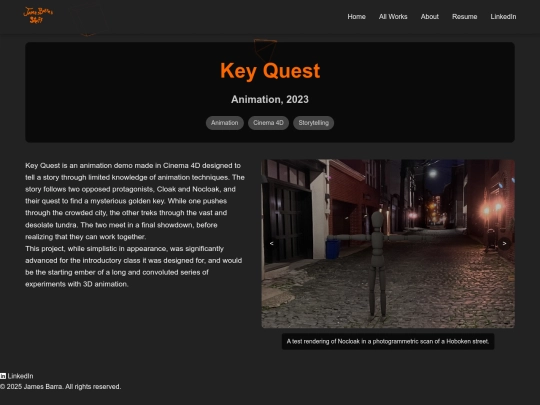540x405 pixels.
Task: Click the James Barra site logo
Action: [x=38, y=15]
